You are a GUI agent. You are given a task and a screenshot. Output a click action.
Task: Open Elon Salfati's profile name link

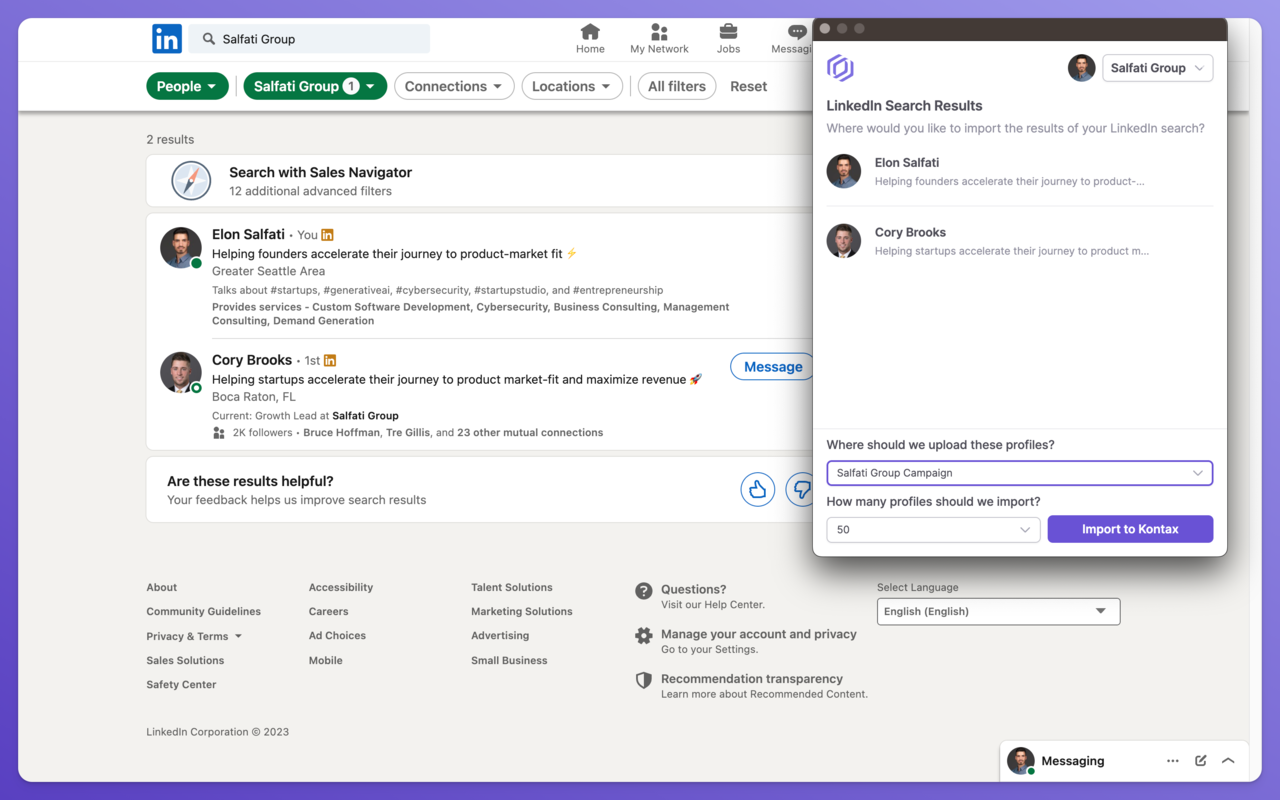248,234
